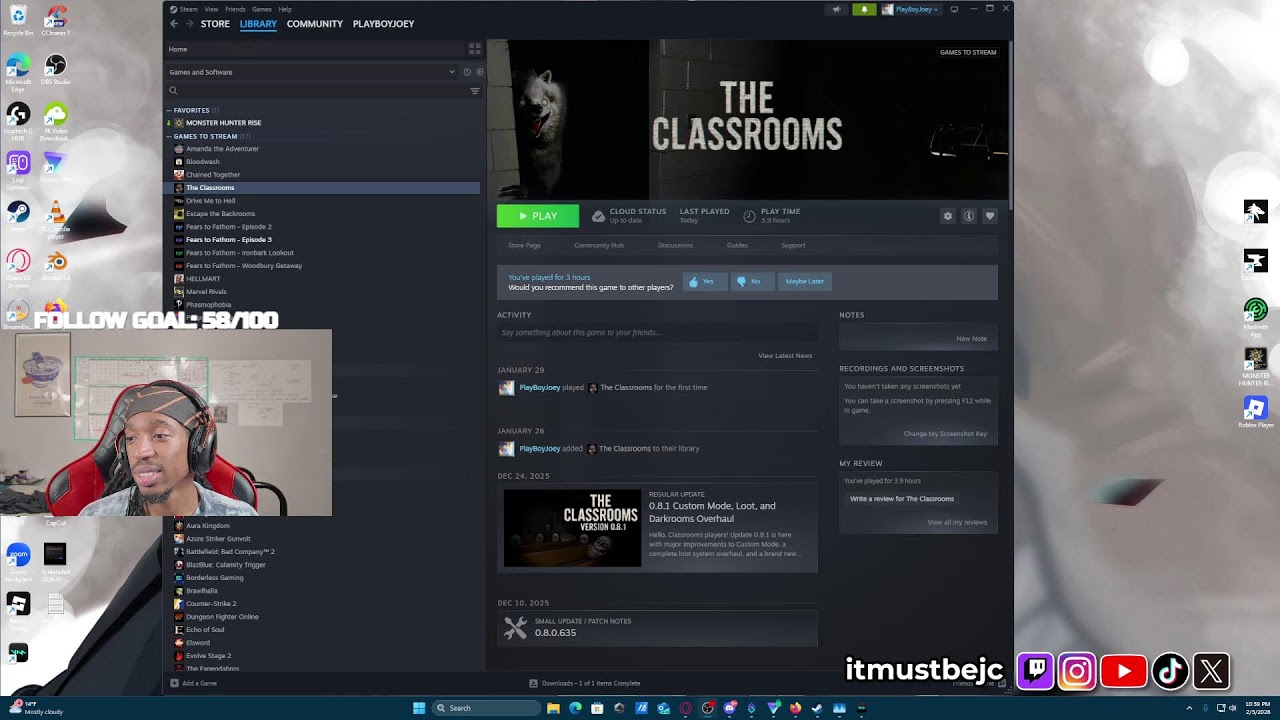
Task: Open Recycle Bin desktop icon
Action: 18,20
